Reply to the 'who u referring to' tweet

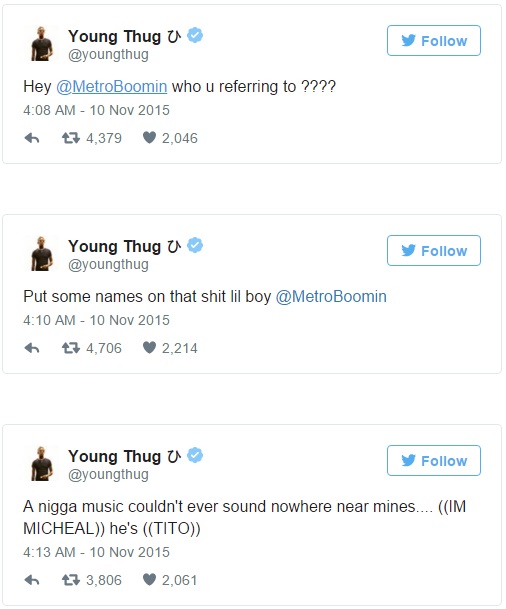click(x=32, y=138)
